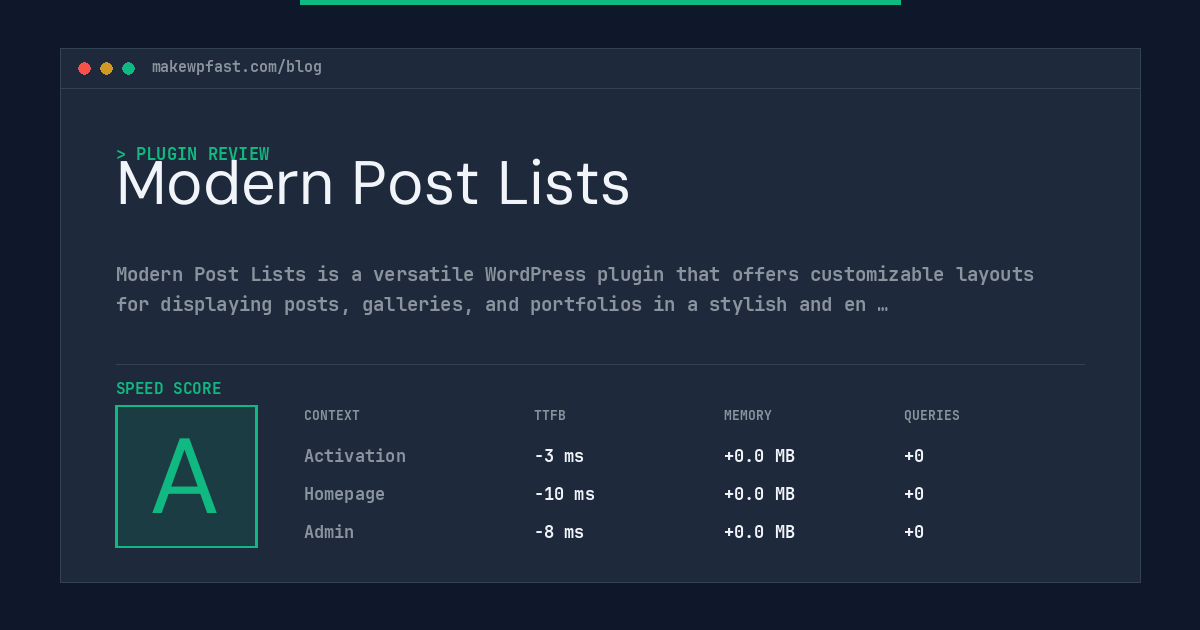Click the green window dot
This screenshot has height=630, width=1200.
[128, 68]
